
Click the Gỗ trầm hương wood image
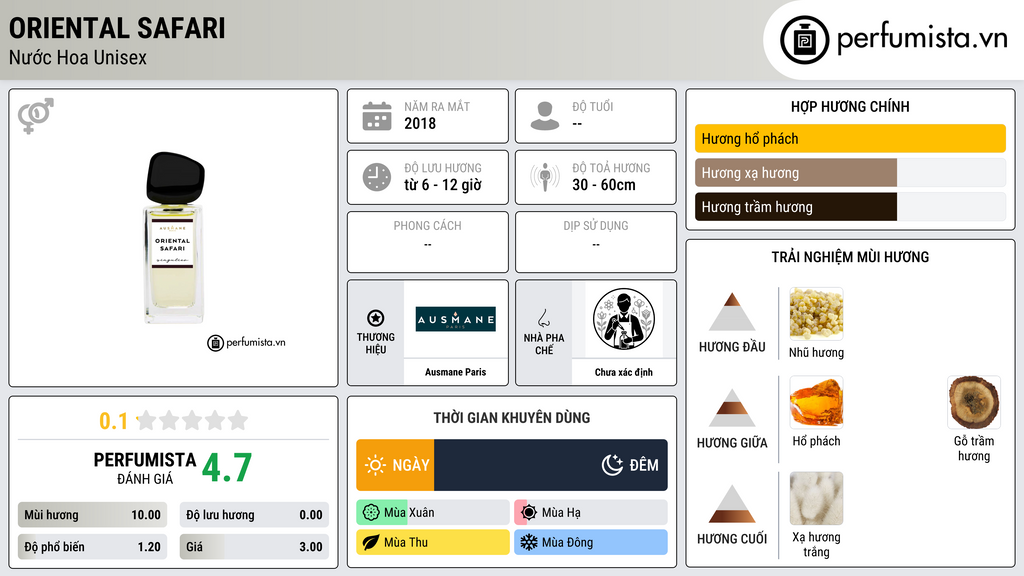coord(974,402)
